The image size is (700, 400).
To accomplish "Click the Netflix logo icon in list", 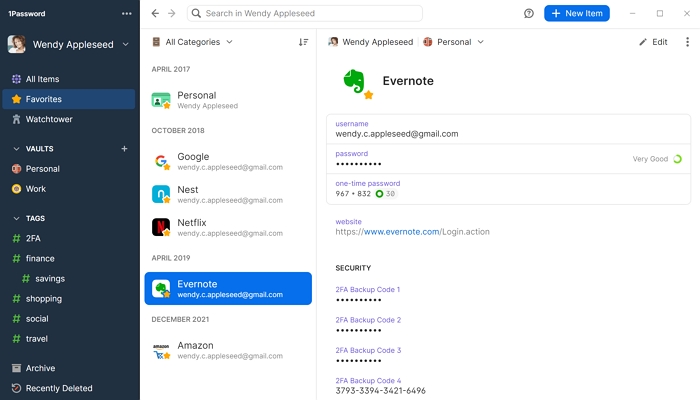I will pos(161,227).
